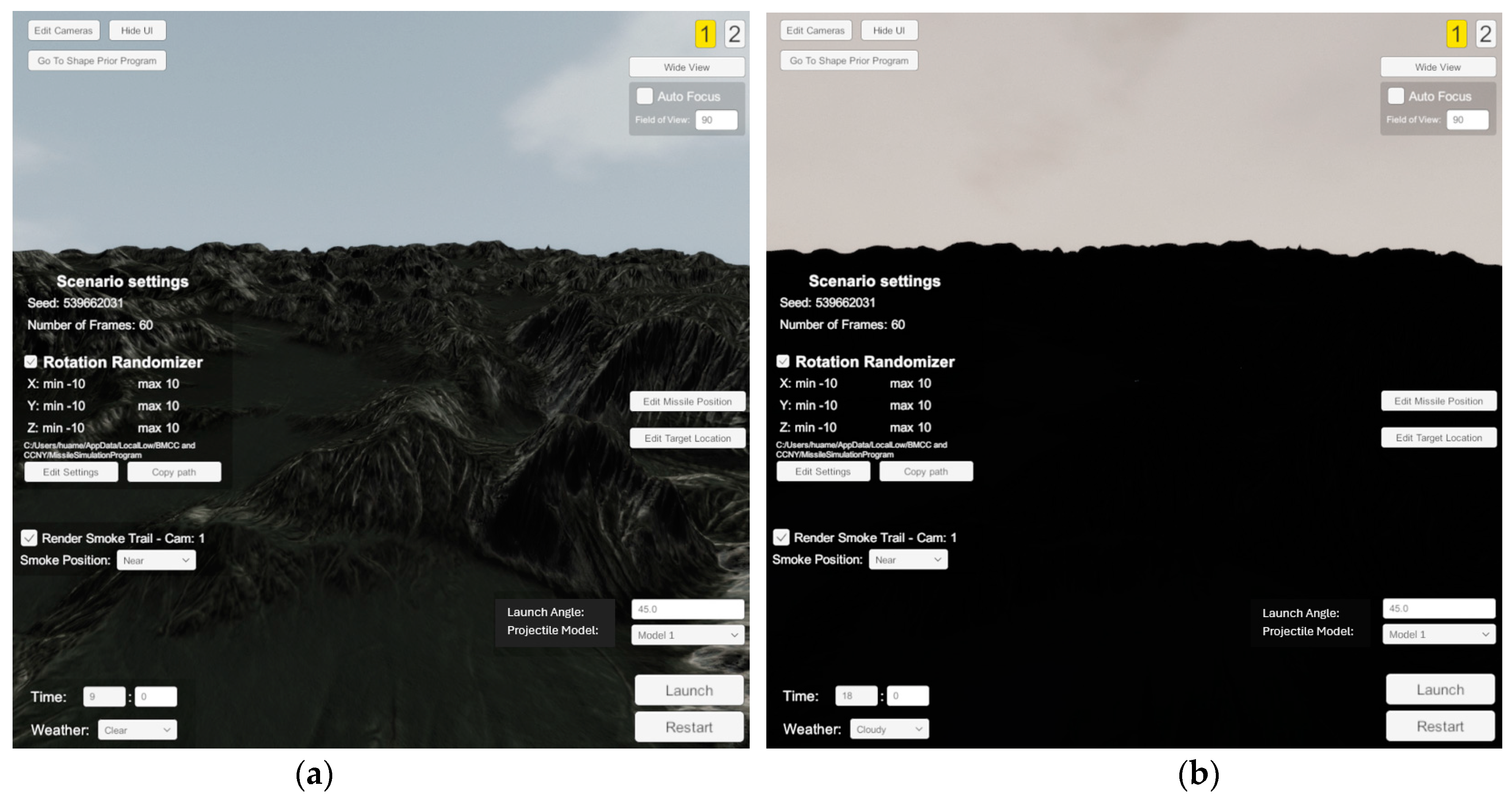
Task: Click Go To Shape Prior Program, left panel
Action: [x=97, y=60]
